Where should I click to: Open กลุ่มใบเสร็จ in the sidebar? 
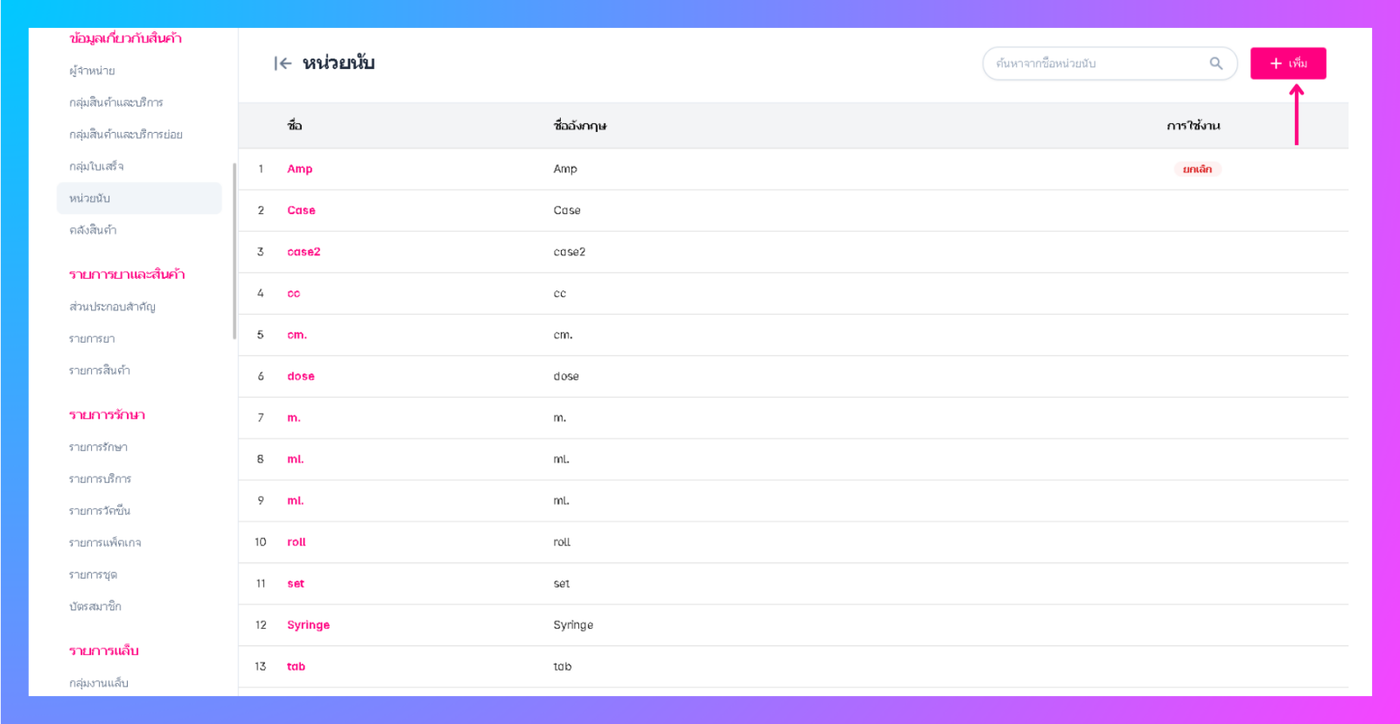[x=97, y=166]
